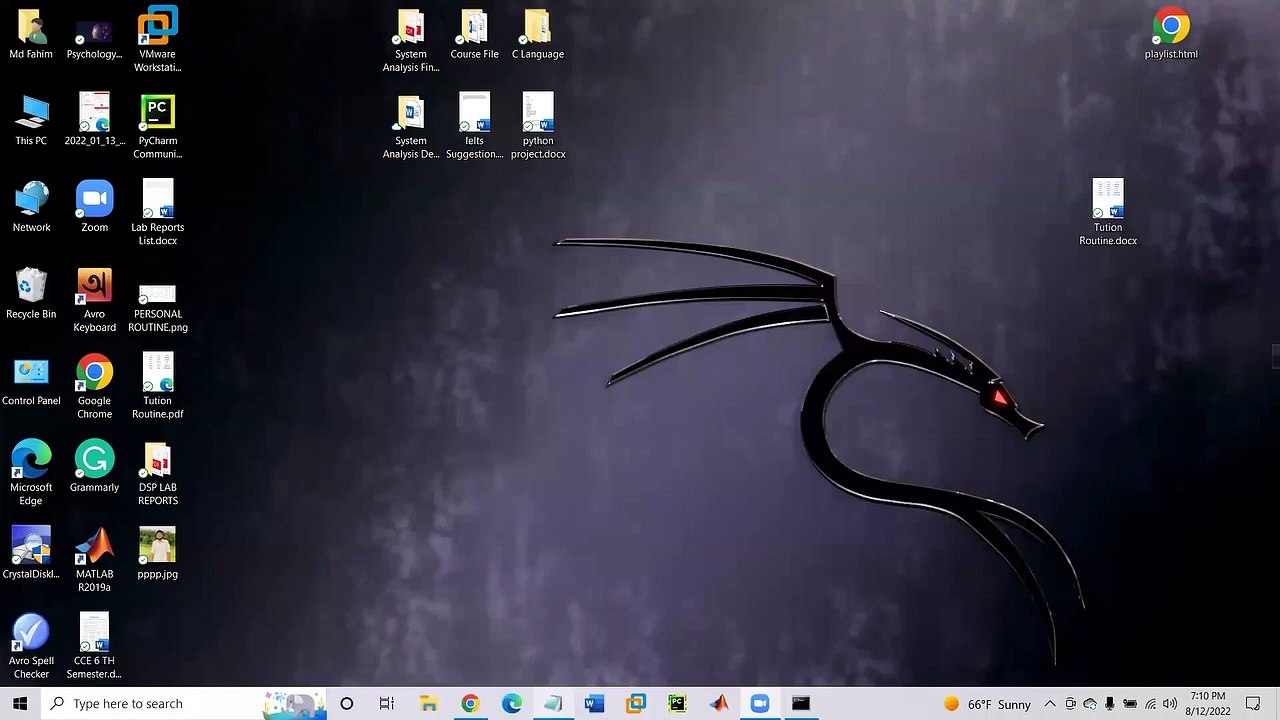
Task: Switch to Zoom on the taskbar
Action: click(760, 704)
